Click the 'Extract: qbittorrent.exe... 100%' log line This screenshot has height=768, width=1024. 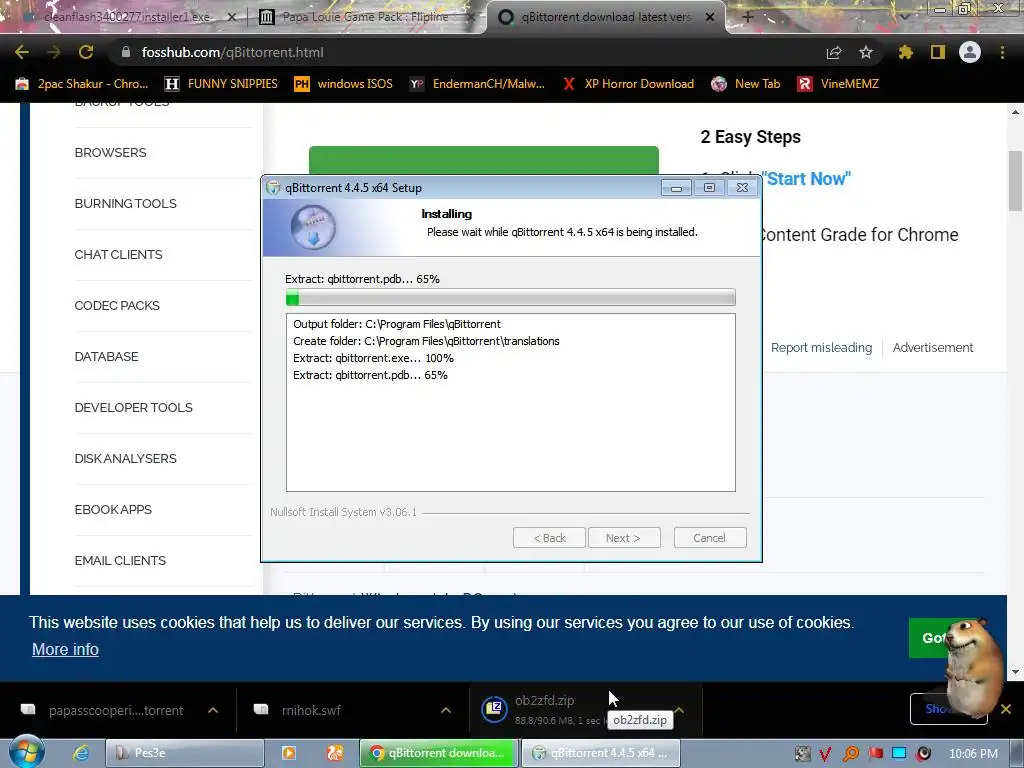click(373, 358)
